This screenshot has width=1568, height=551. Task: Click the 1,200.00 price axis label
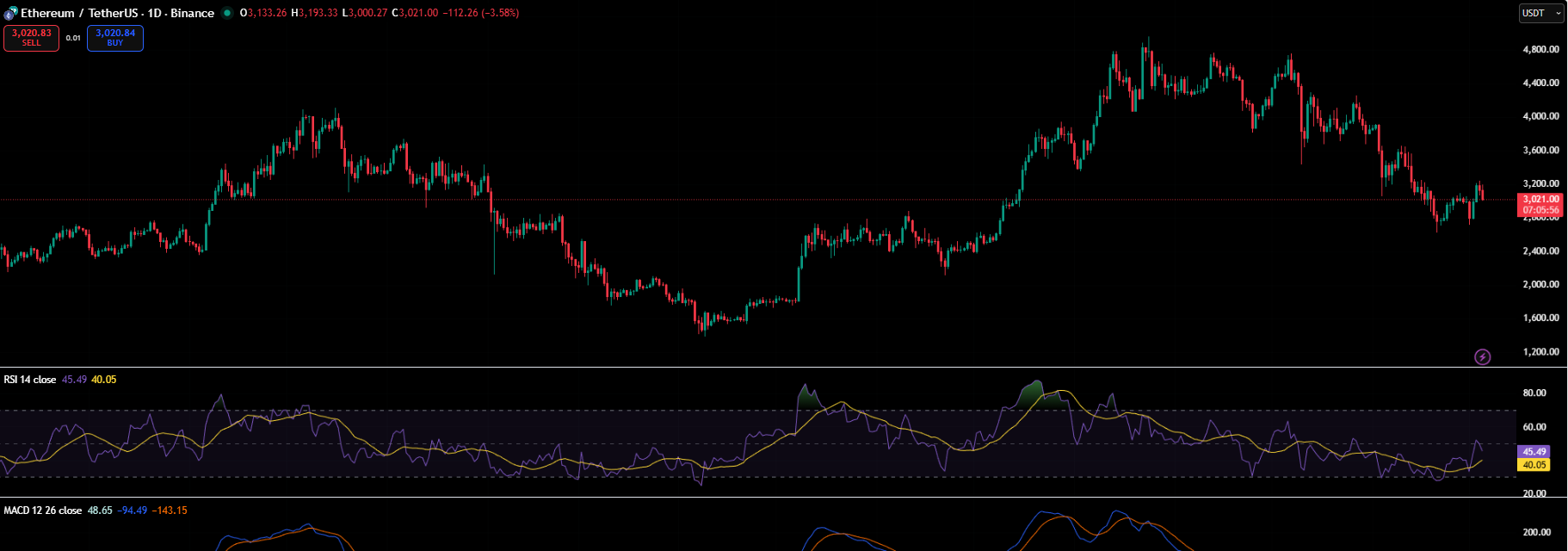coord(1540,351)
